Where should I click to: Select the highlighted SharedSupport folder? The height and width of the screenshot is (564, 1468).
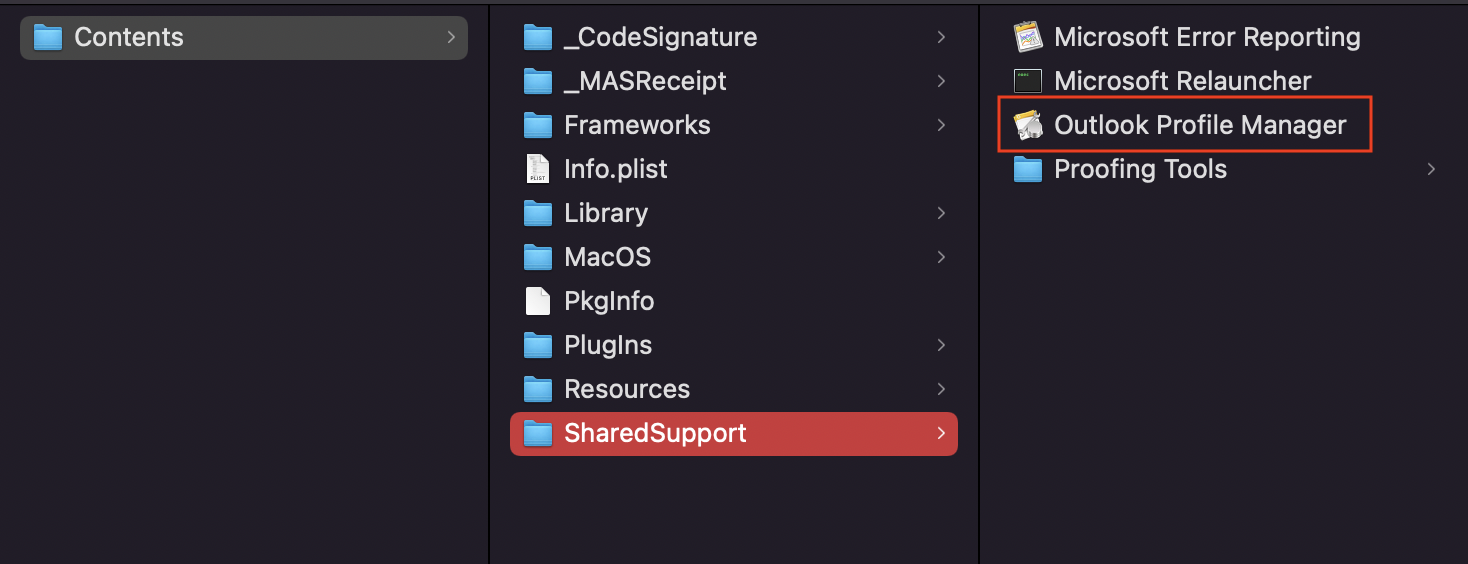coord(654,433)
